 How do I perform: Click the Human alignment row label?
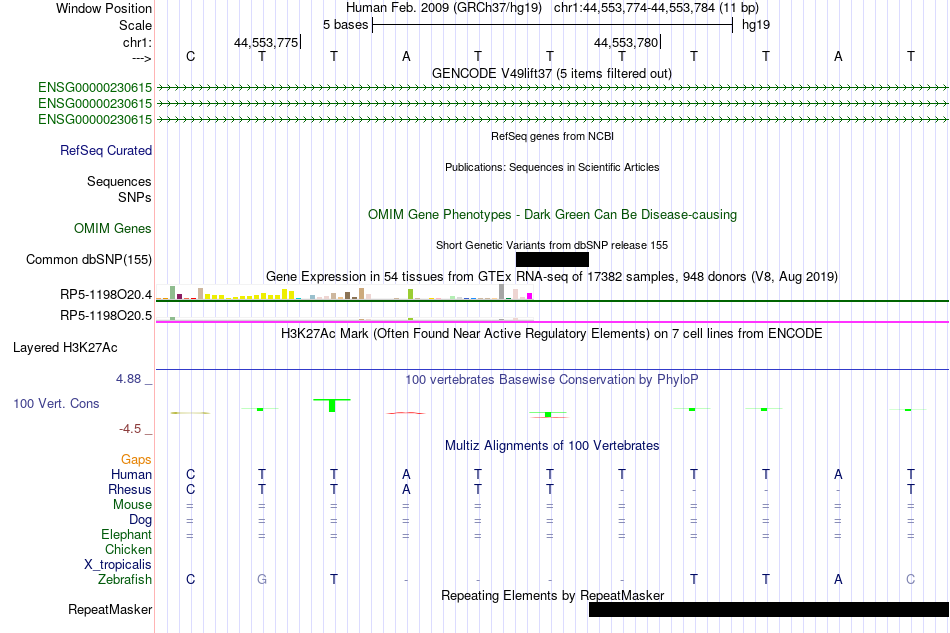click(131, 474)
